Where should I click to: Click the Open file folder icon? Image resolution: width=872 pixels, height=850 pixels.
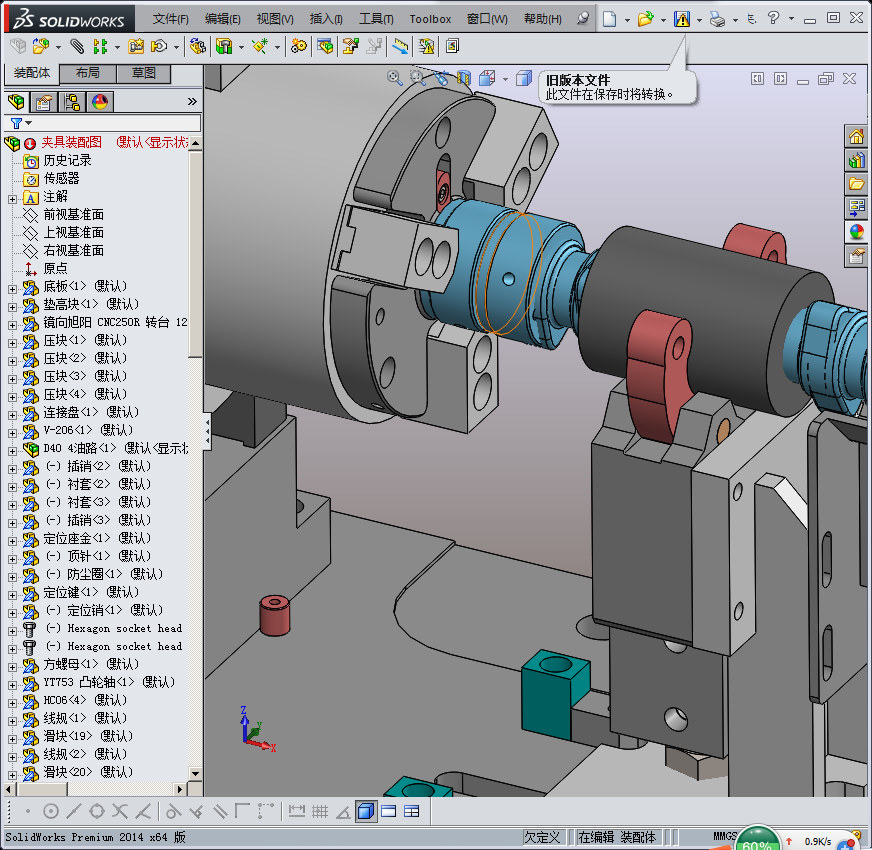tap(645, 19)
